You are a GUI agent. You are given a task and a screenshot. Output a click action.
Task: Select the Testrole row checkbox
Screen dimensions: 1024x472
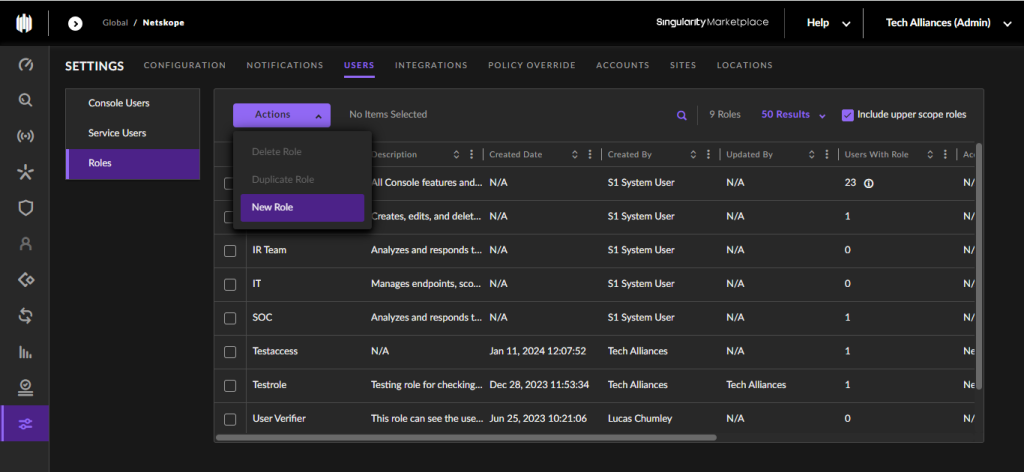230,385
